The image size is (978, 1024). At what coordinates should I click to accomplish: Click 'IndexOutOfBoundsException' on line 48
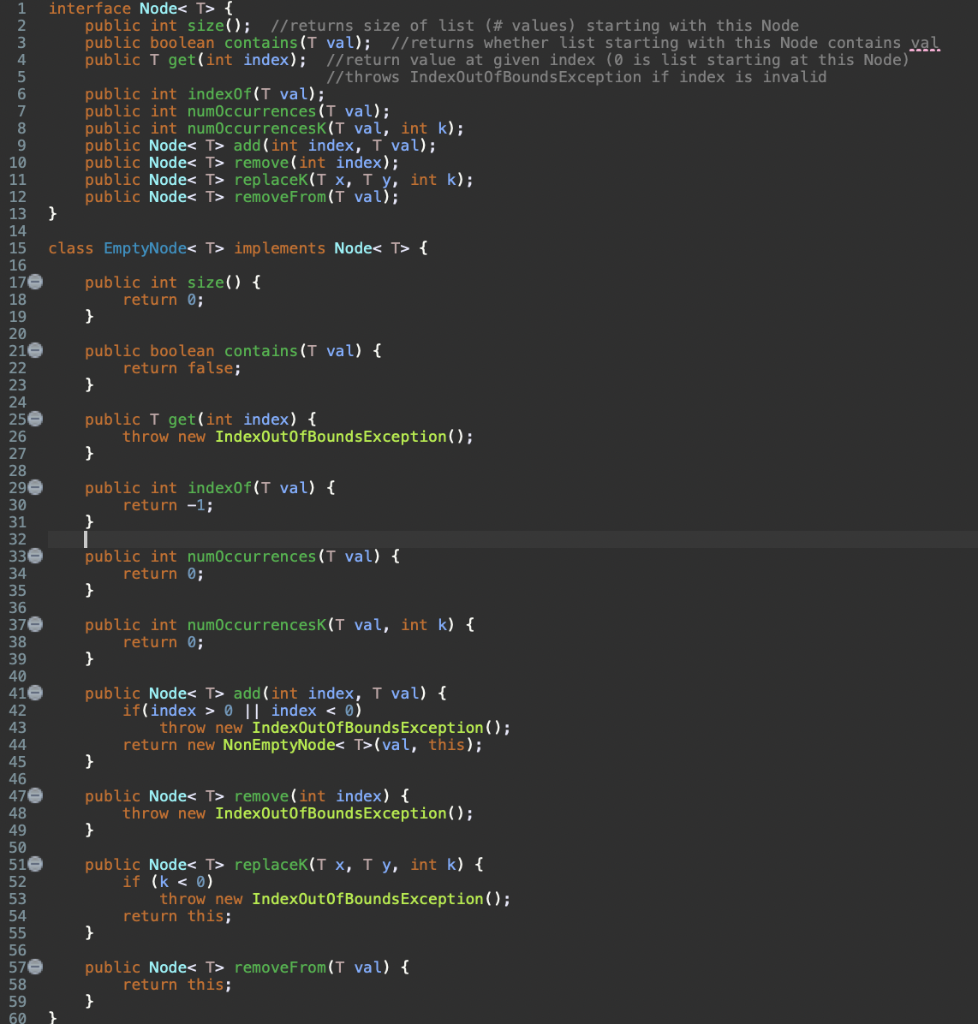click(331, 814)
